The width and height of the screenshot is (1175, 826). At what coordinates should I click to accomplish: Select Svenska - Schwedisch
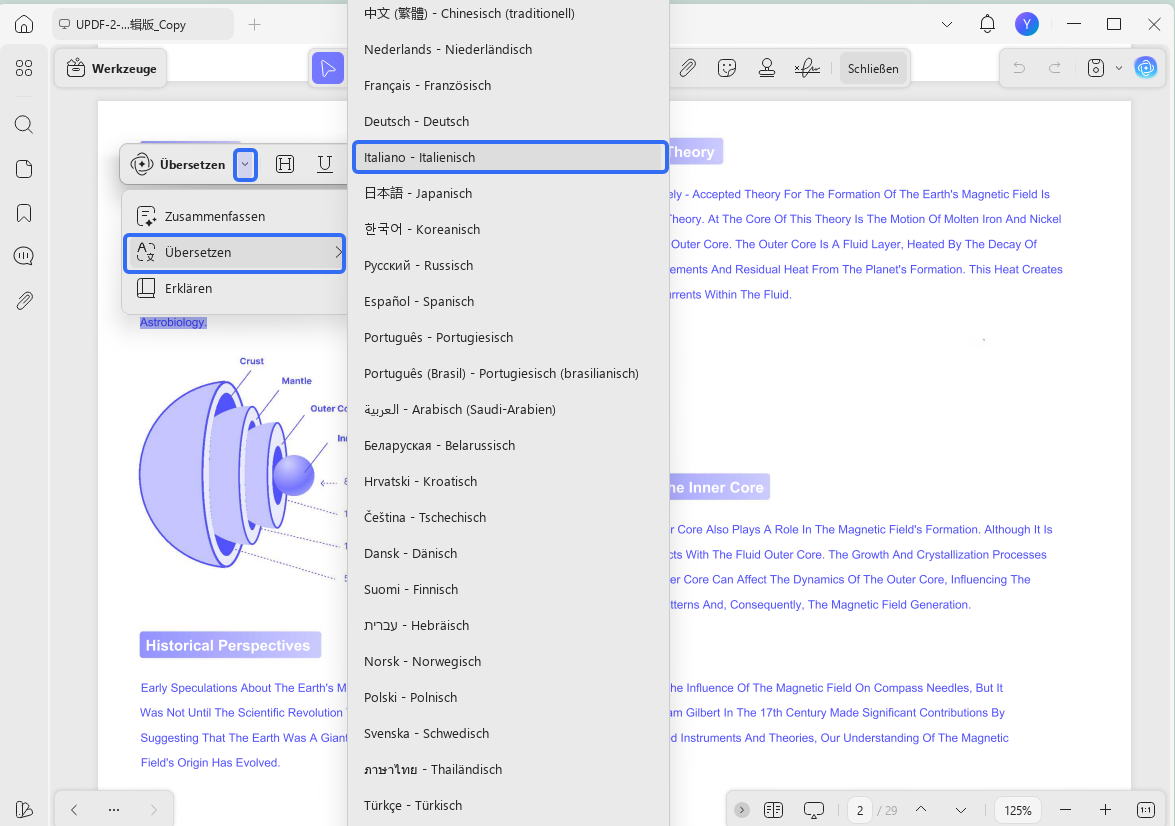click(509, 733)
